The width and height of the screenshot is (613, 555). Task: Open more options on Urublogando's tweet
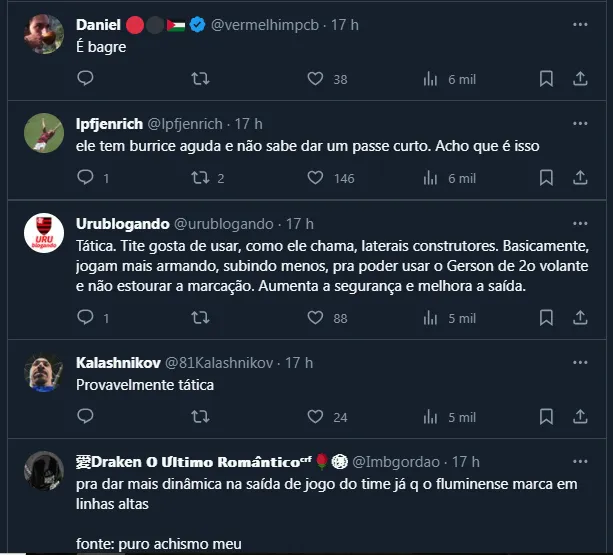pos(580,224)
